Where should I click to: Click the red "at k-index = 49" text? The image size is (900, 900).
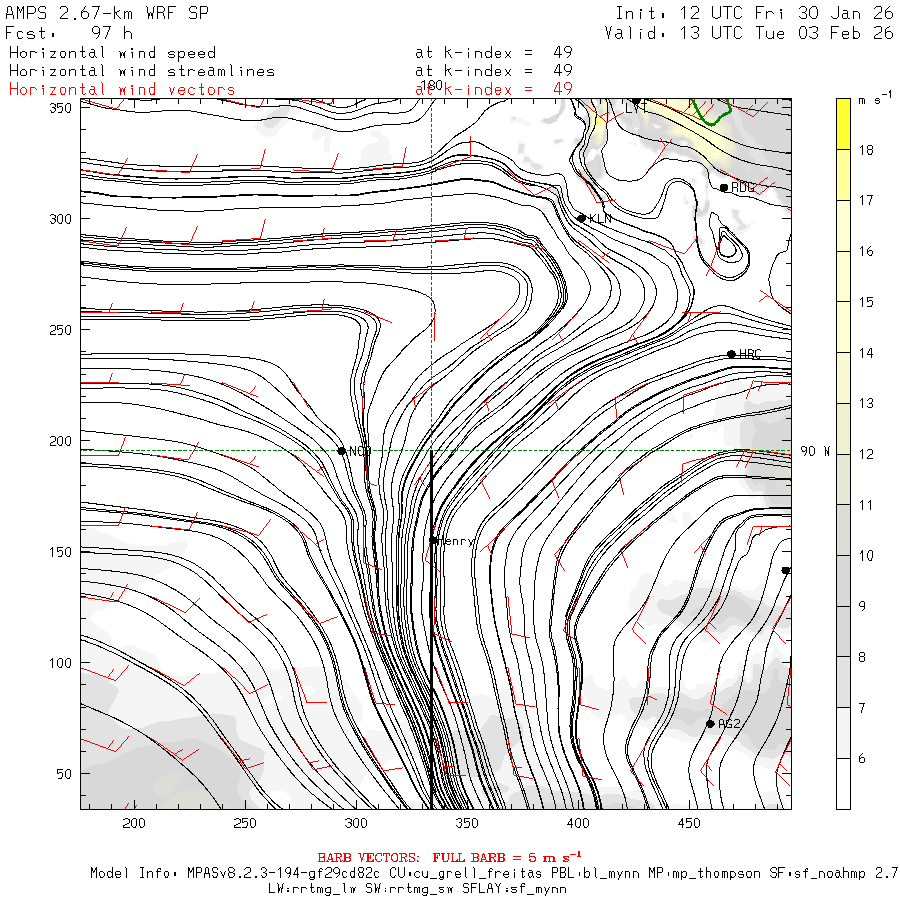click(494, 90)
